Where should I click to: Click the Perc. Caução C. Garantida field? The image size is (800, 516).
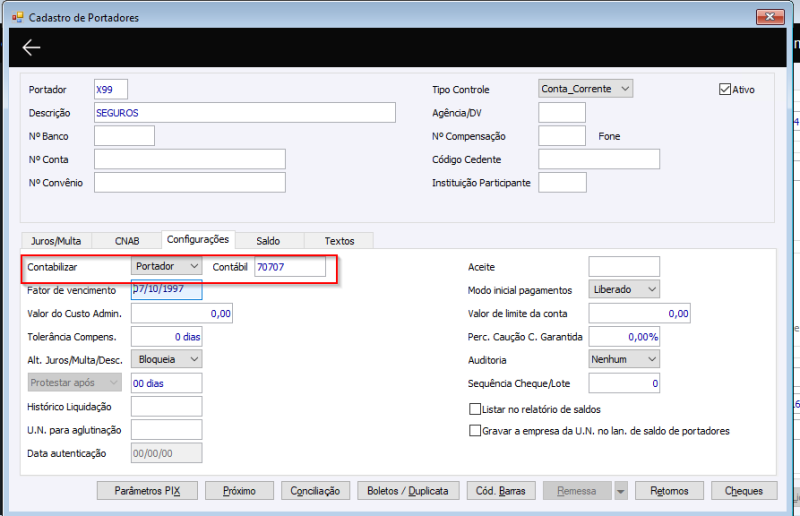624,337
